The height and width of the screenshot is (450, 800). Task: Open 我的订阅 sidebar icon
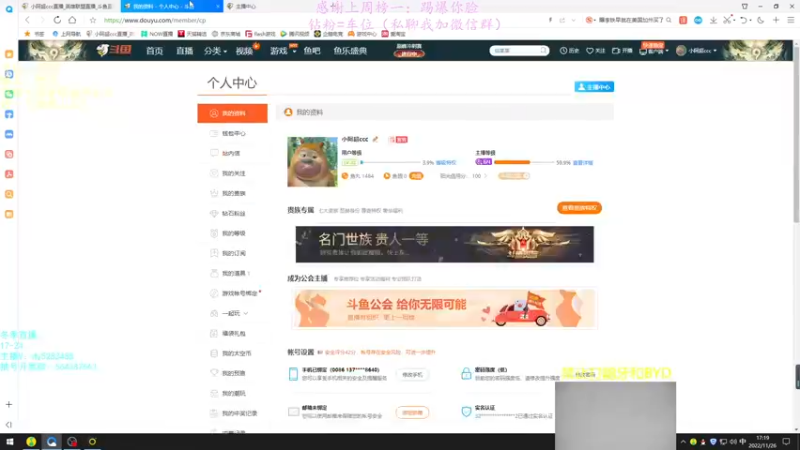point(214,253)
